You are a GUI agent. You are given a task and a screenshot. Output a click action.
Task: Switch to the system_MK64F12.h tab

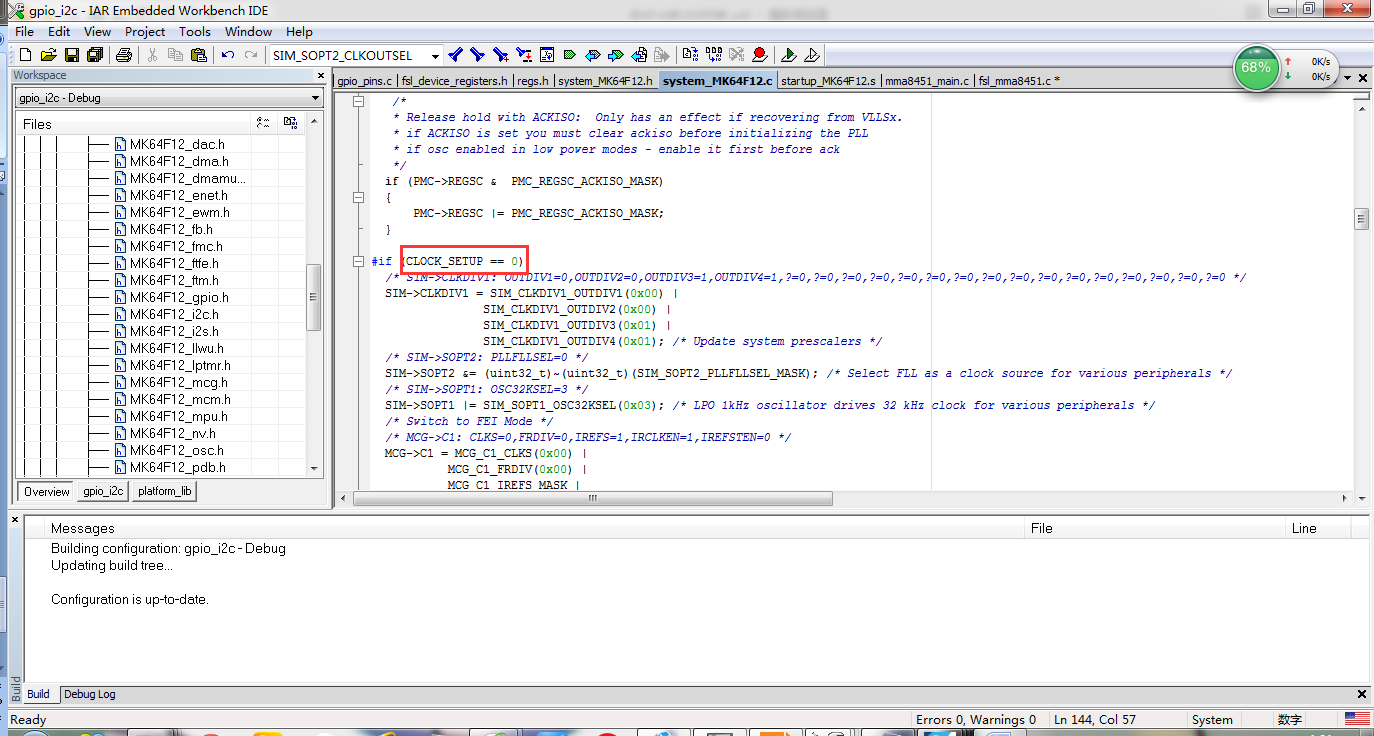[x=606, y=81]
